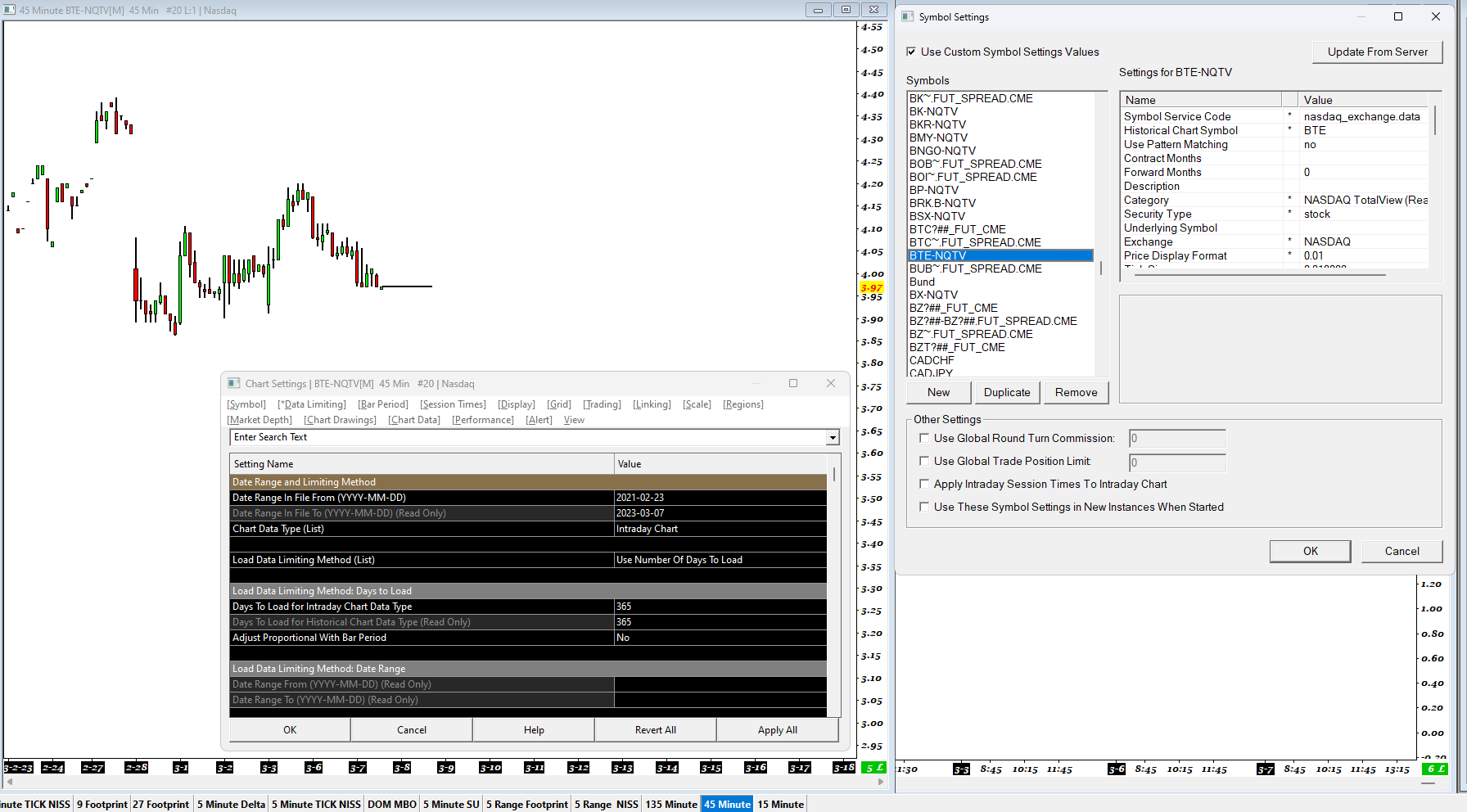This screenshot has height=812, width=1467.
Task: Click Revert All button
Action: click(656, 730)
